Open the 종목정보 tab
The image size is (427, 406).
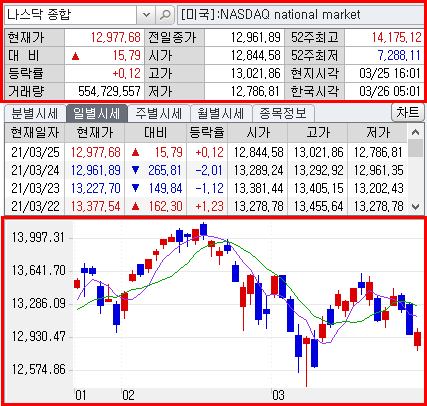point(283,113)
